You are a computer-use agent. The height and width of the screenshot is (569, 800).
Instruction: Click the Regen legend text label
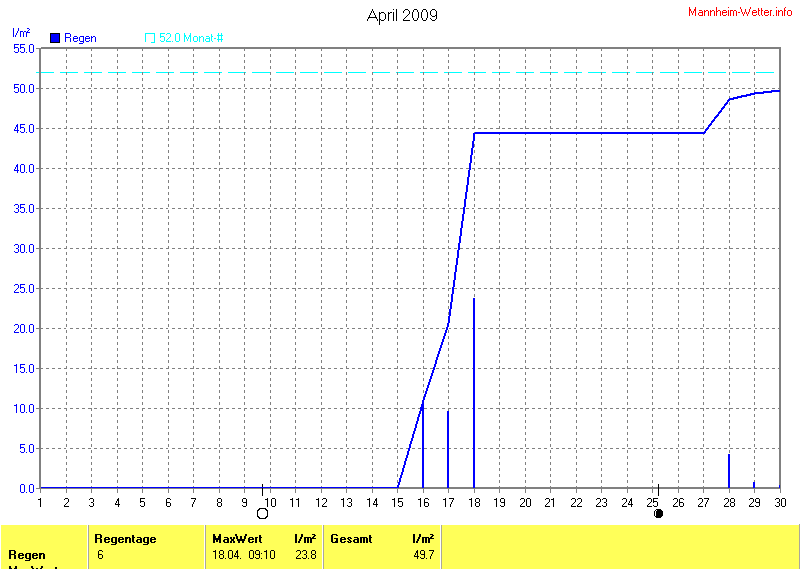80,38
